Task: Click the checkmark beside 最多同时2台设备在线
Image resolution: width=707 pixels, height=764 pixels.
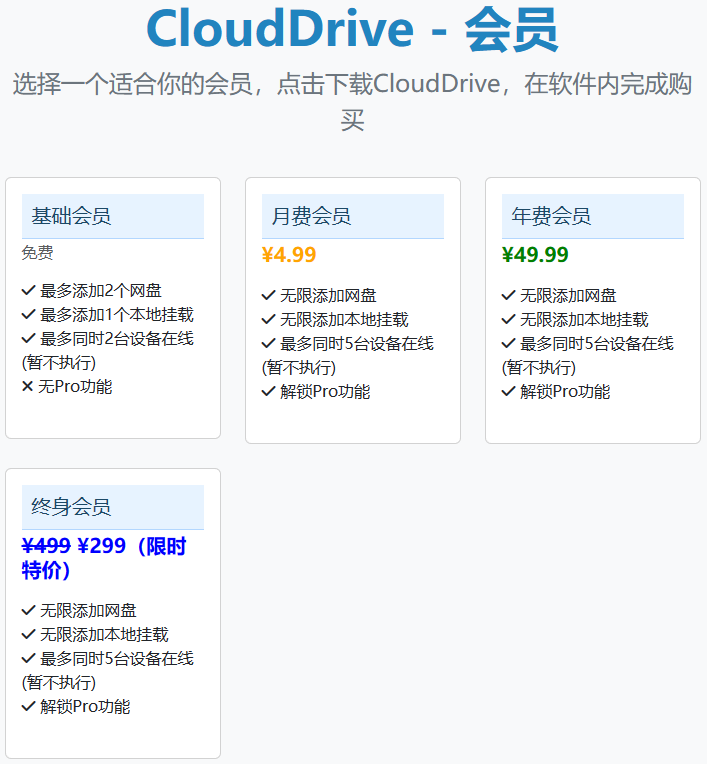Action: 29,339
